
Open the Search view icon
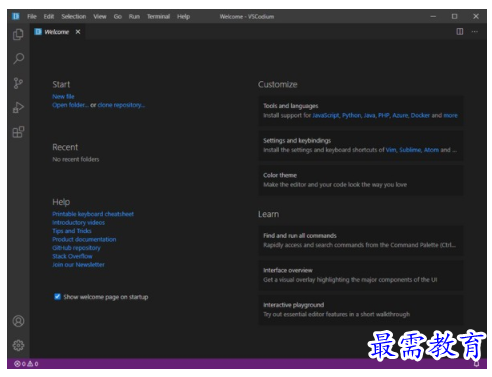coord(18,59)
